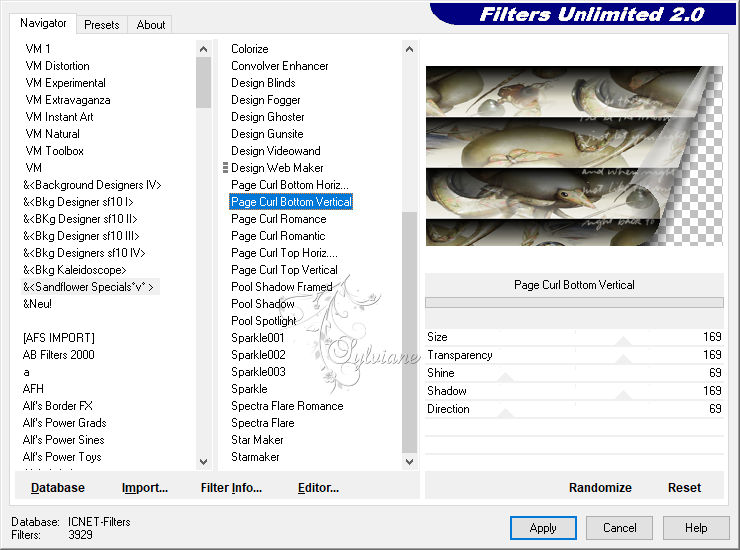Select the AFH category

(33, 389)
